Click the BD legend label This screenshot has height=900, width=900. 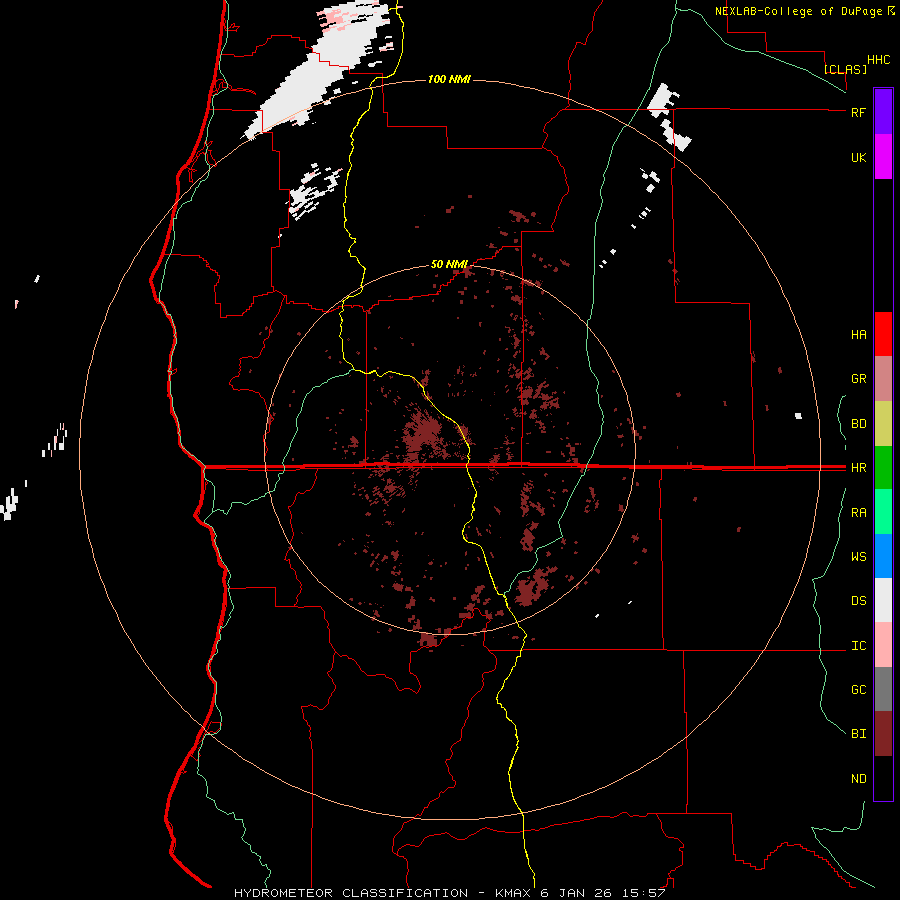[x=858, y=424]
